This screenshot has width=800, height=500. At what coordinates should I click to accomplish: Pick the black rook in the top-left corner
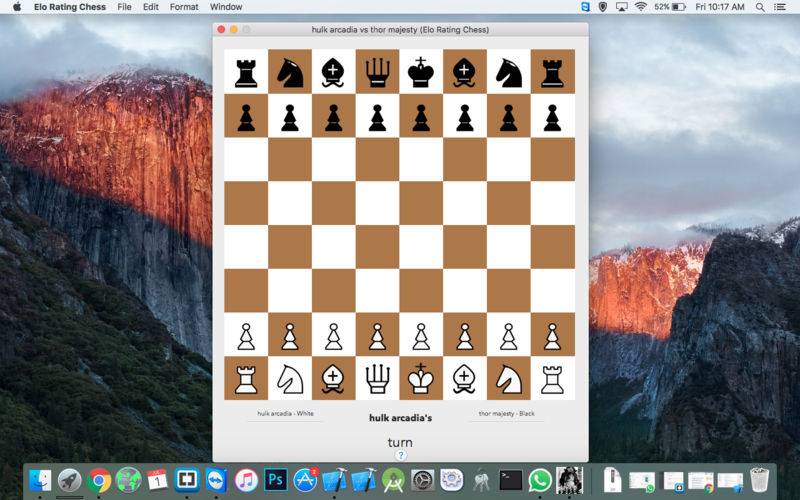click(246, 73)
